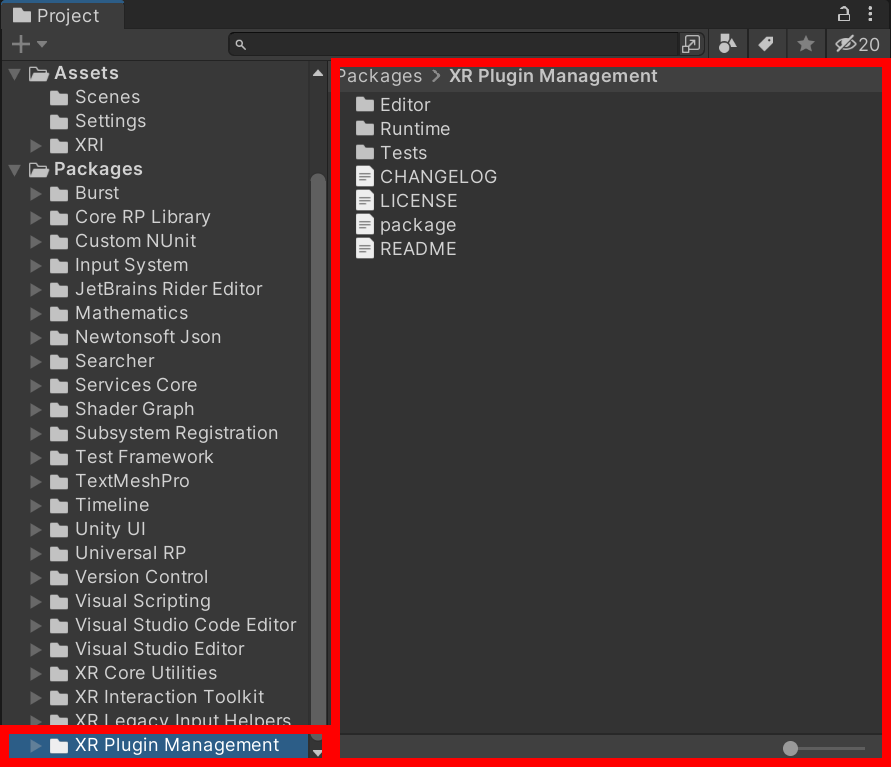Select the Newtonsoft Json package
891x767 pixels.
pos(148,337)
